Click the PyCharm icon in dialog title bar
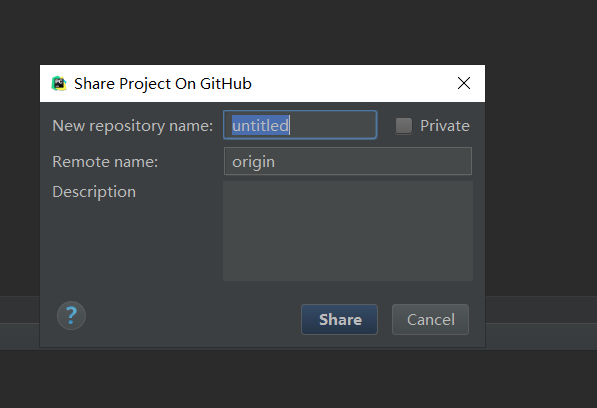Screen dimensions: 597x408 59,83
